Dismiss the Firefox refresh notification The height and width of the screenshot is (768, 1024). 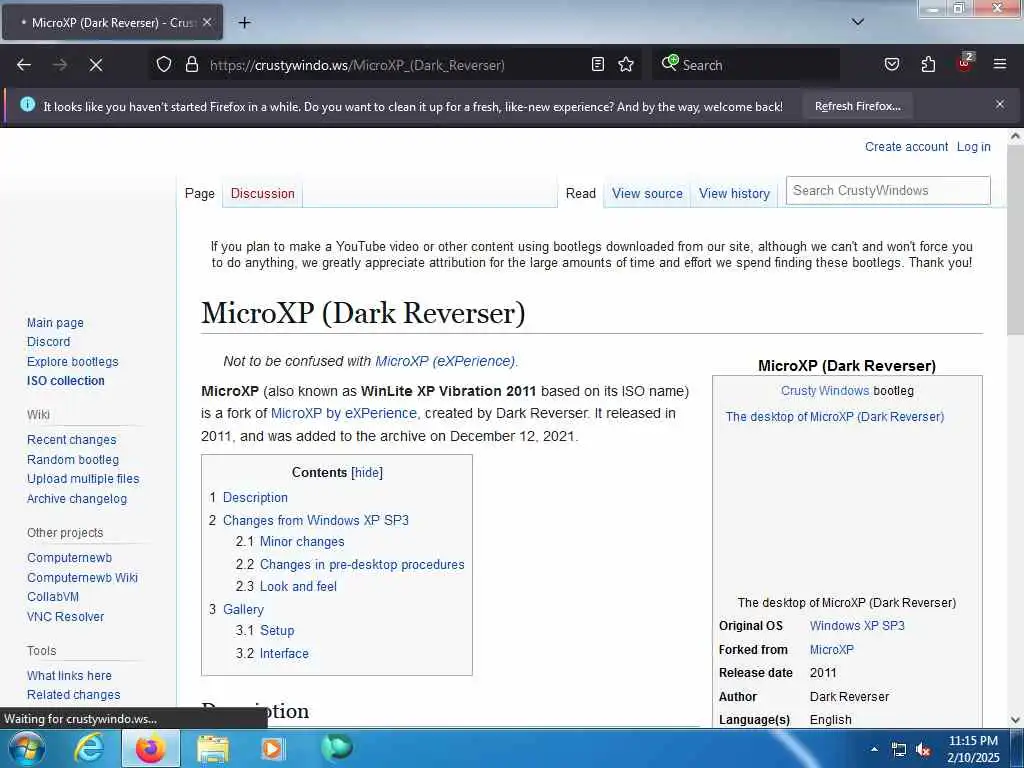999,104
